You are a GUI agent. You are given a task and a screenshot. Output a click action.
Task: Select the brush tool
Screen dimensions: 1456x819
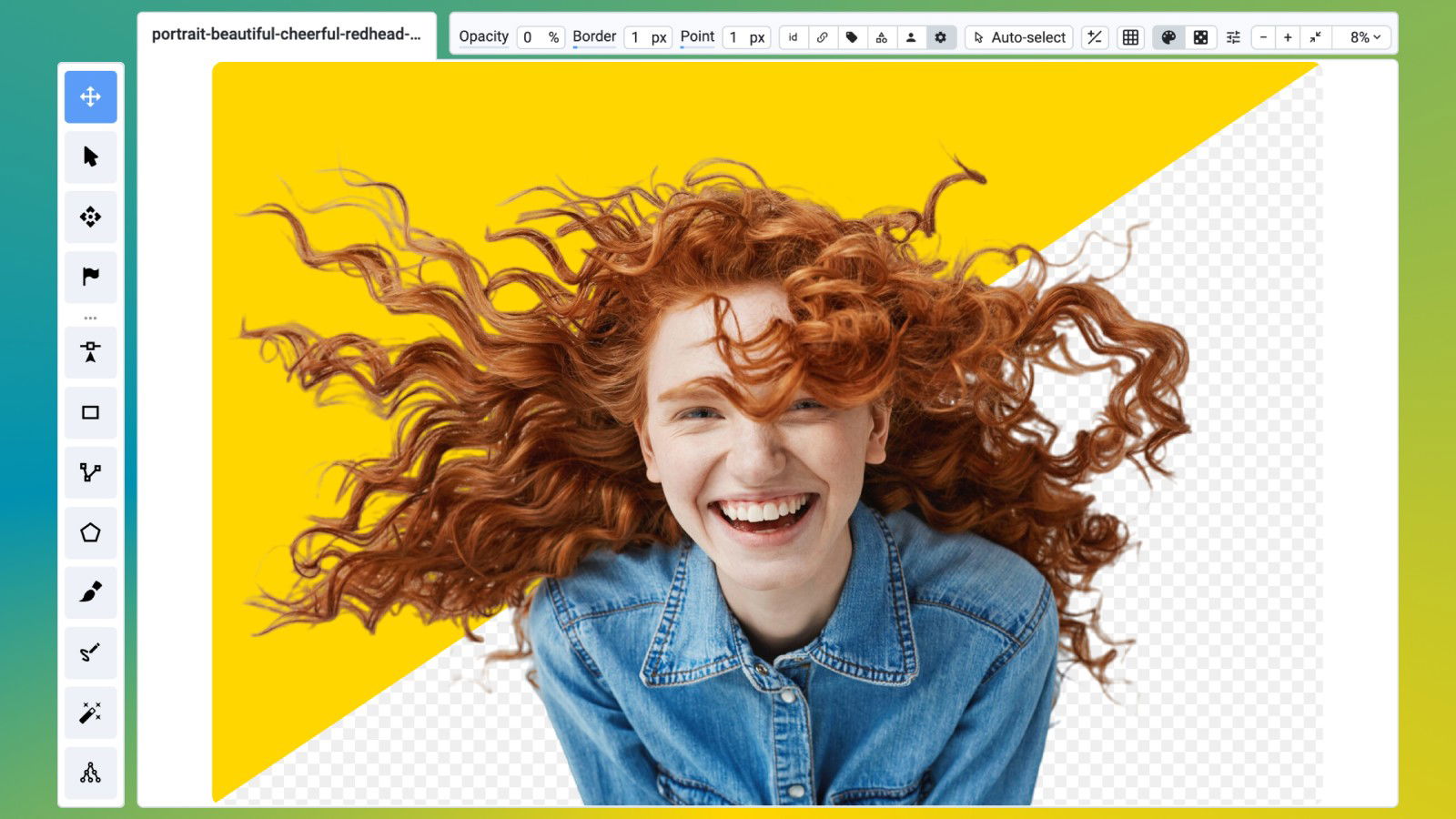[x=90, y=592]
